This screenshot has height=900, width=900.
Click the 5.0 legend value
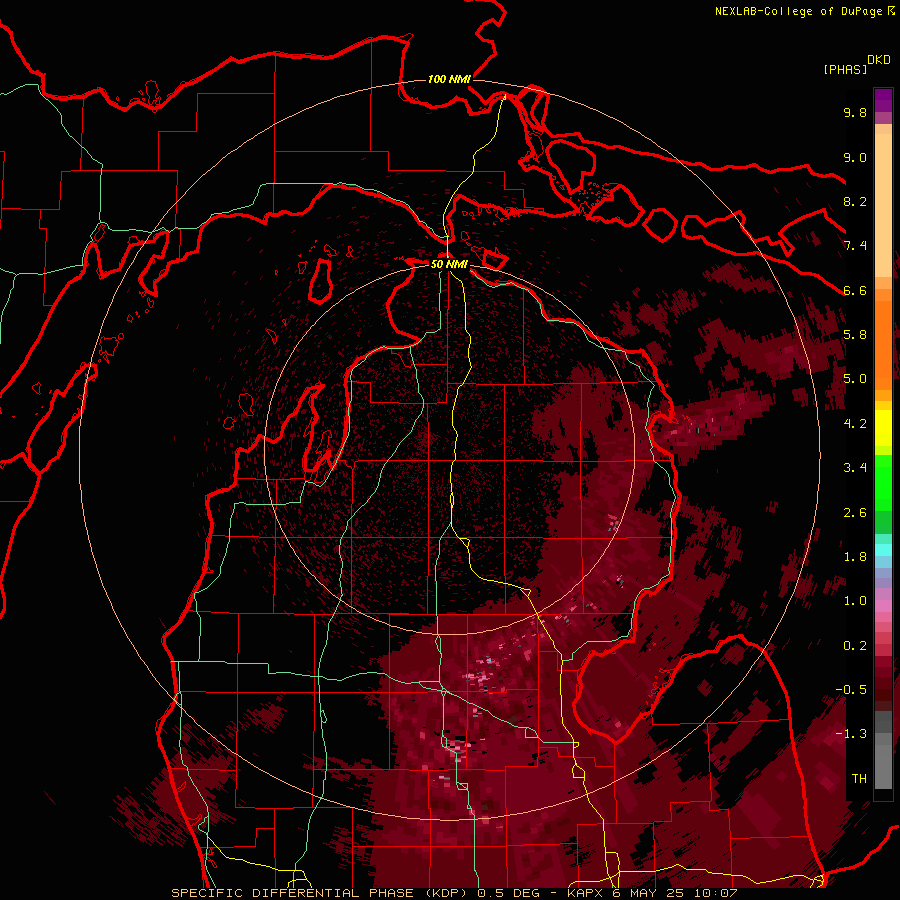(855, 379)
